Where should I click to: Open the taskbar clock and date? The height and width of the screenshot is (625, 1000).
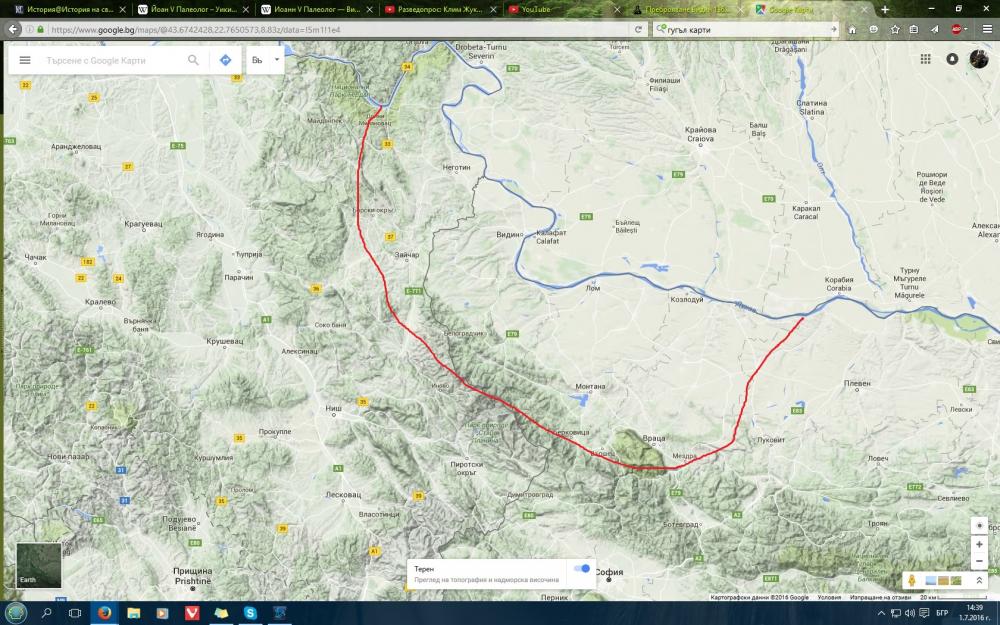tap(974, 613)
